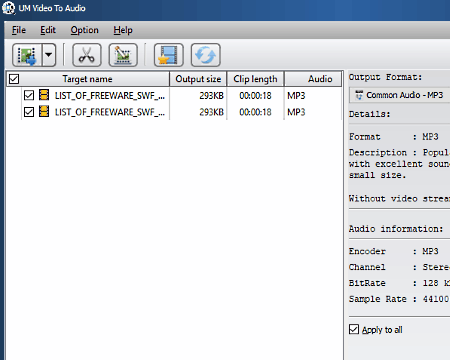
Task: Uncheck the first LIST_OF_FREEWARE_SWF file
Action: (x=29, y=95)
